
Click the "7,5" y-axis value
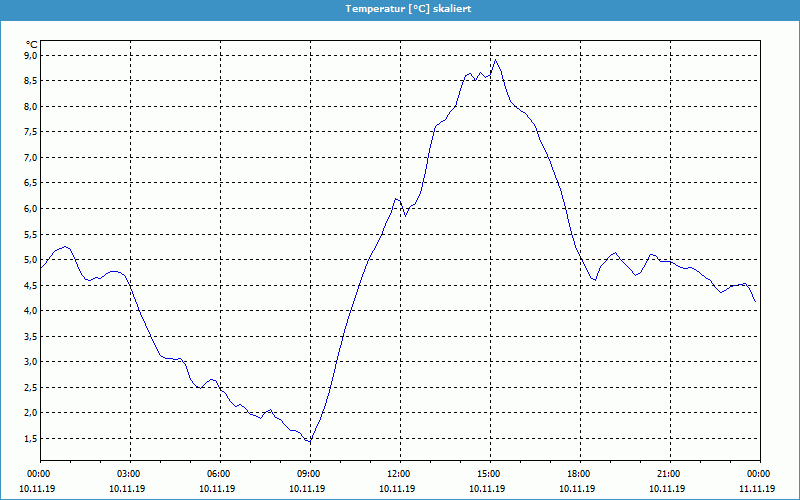tap(31, 132)
